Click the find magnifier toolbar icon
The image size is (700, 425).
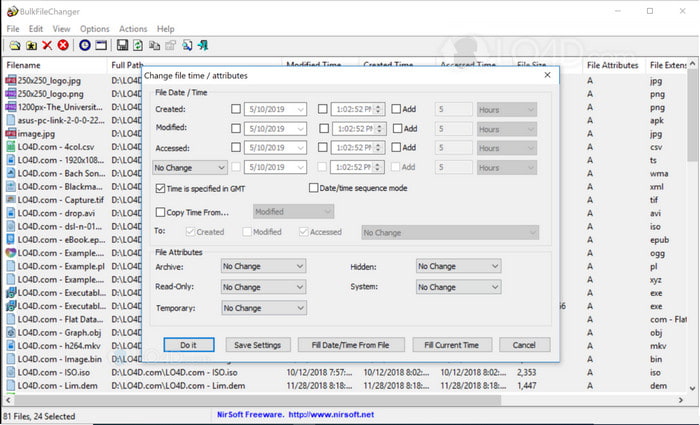187,45
